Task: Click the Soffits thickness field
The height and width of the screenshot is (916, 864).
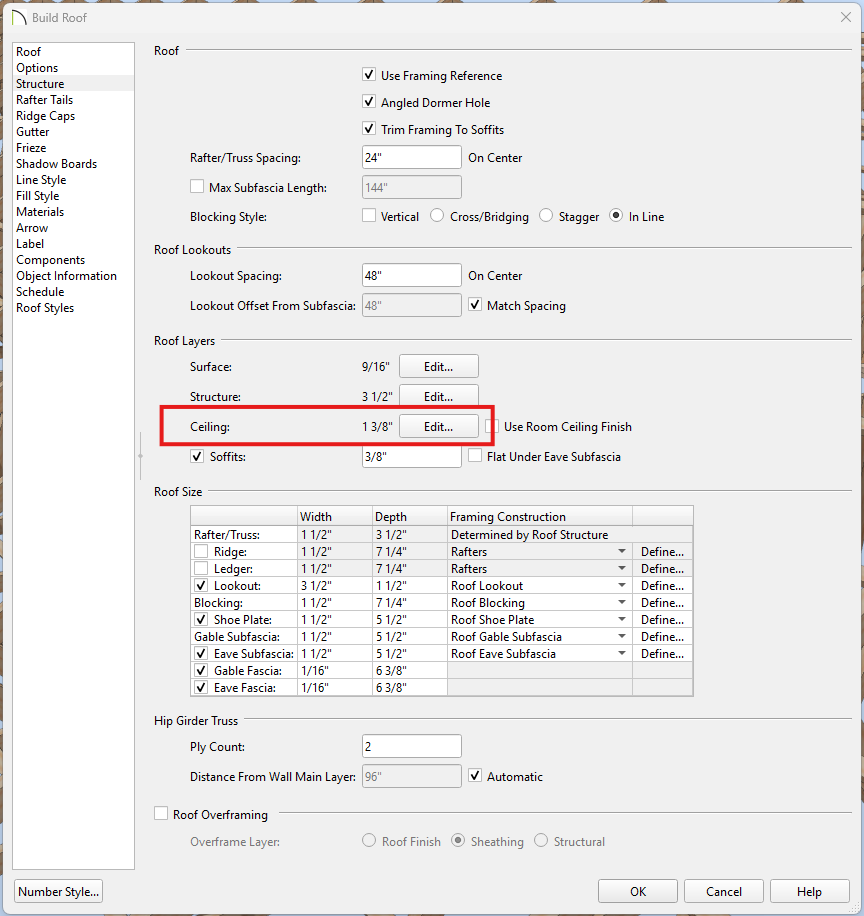Action: click(412, 456)
